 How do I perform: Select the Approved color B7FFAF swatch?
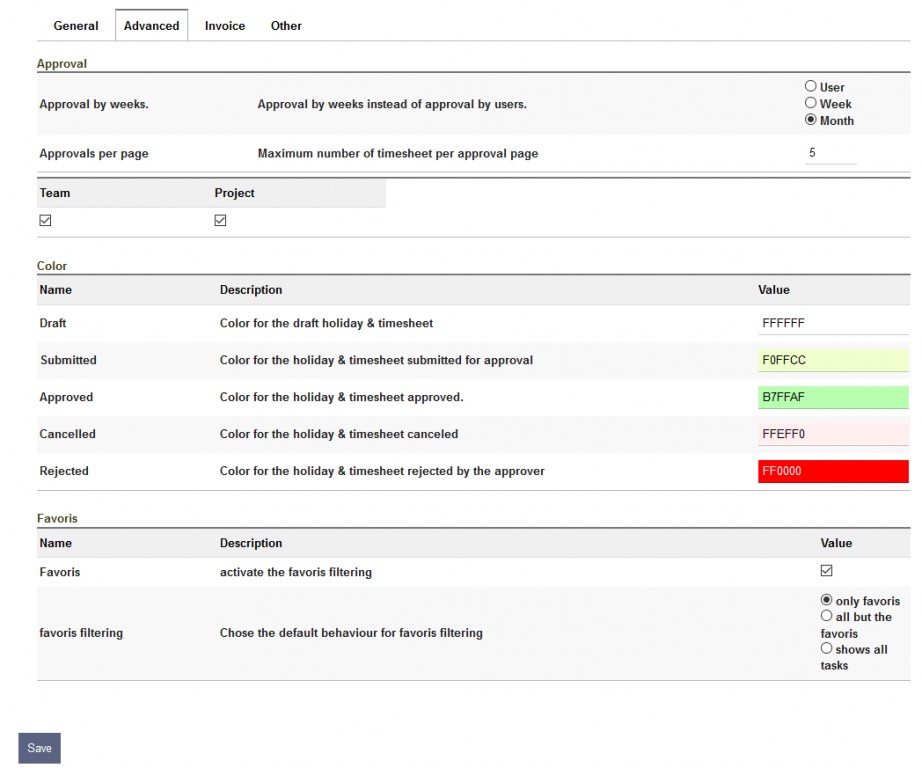(x=833, y=397)
